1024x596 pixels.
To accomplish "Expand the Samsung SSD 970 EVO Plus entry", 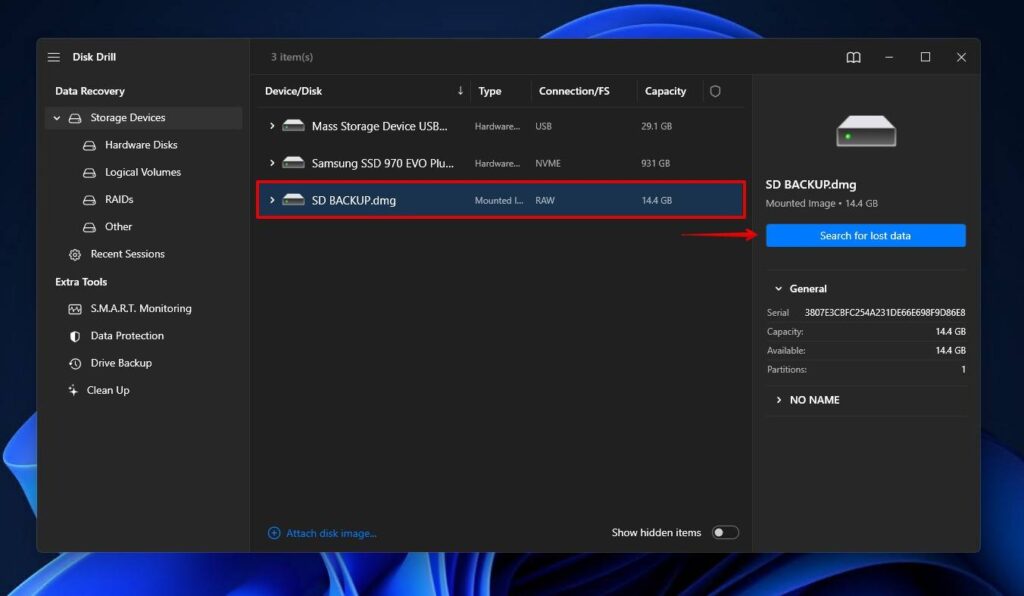I will coord(271,163).
